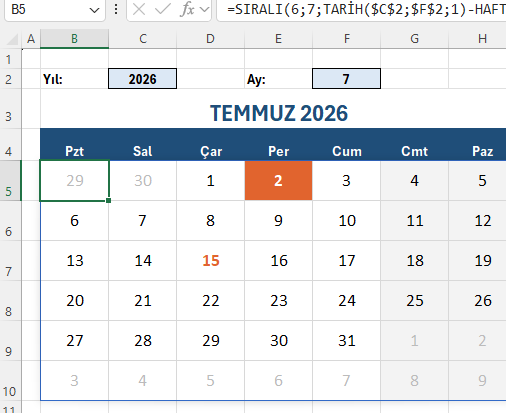The width and height of the screenshot is (506, 413).
Task: Select calendar day 17
Action: (x=347, y=261)
